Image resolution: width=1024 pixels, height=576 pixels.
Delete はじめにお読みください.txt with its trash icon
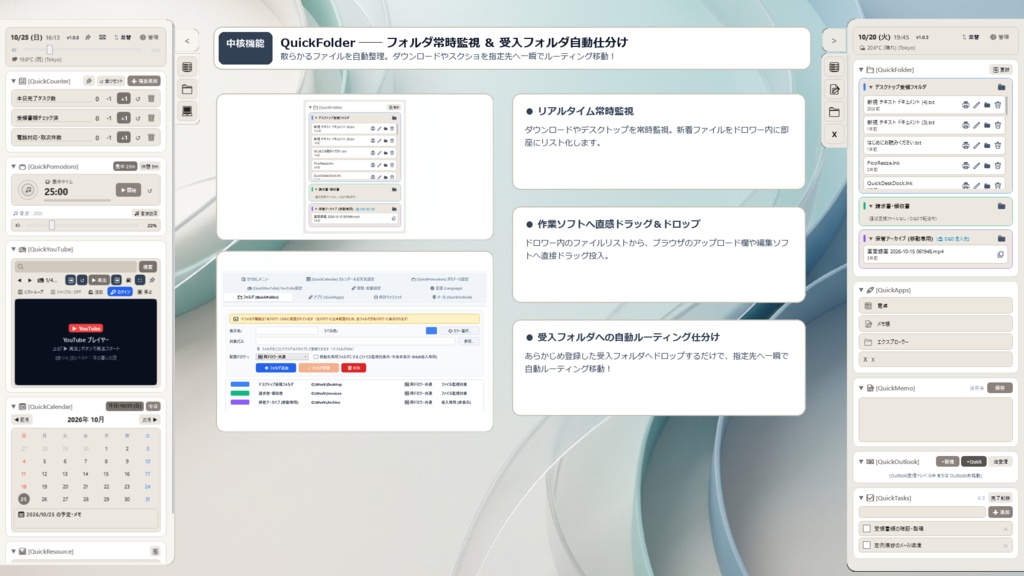click(x=998, y=145)
